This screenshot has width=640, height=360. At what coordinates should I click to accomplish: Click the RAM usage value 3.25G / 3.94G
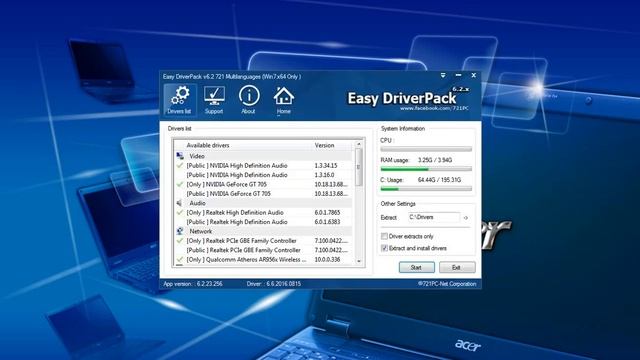tap(435, 160)
